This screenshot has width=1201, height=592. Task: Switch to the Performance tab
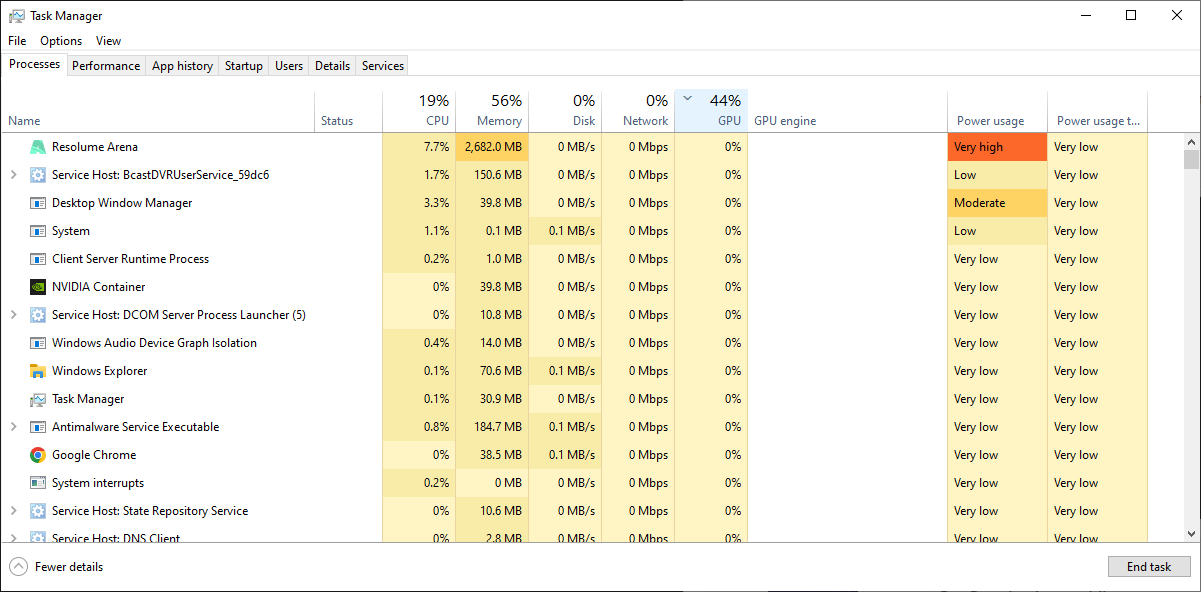(x=106, y=66)
